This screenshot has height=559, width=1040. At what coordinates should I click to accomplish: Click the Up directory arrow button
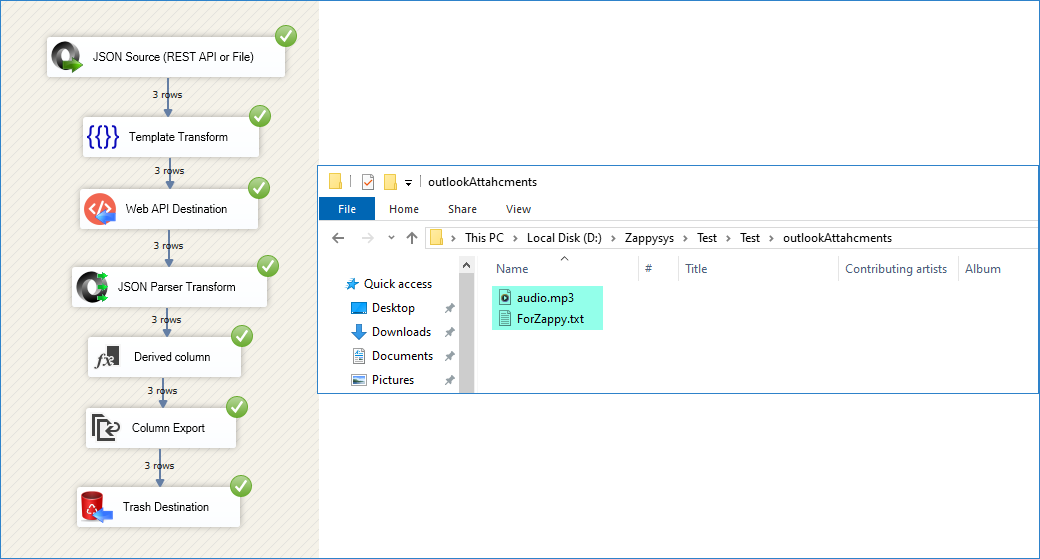[x=411, y=238]
